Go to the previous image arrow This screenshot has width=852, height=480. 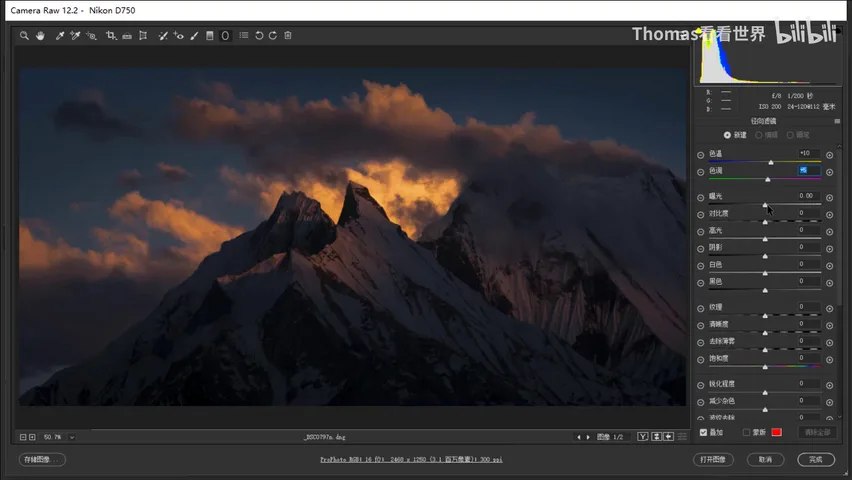[579, 437]
